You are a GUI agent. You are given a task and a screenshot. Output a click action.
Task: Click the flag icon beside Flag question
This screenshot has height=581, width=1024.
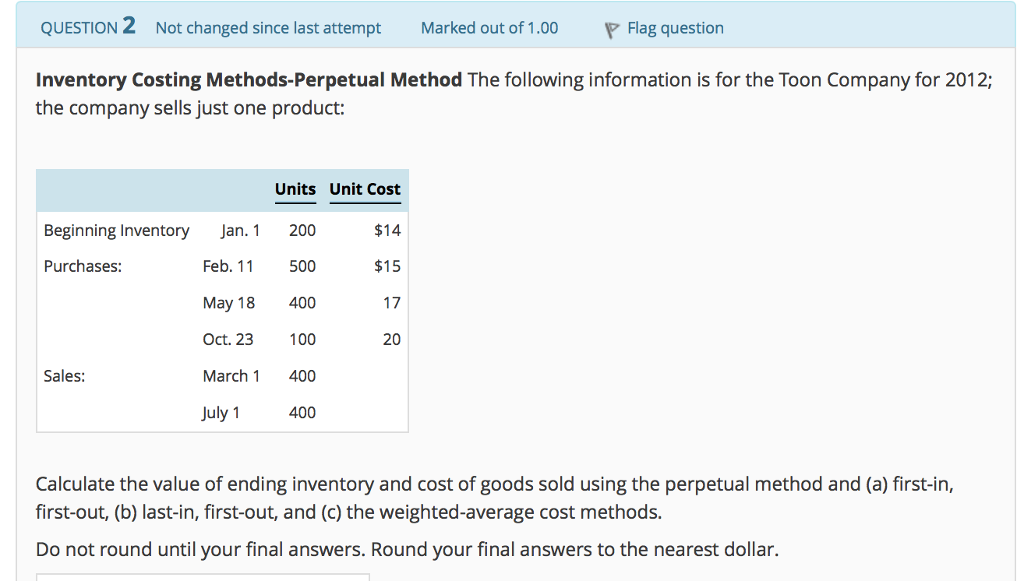click(x=610, y=28)
